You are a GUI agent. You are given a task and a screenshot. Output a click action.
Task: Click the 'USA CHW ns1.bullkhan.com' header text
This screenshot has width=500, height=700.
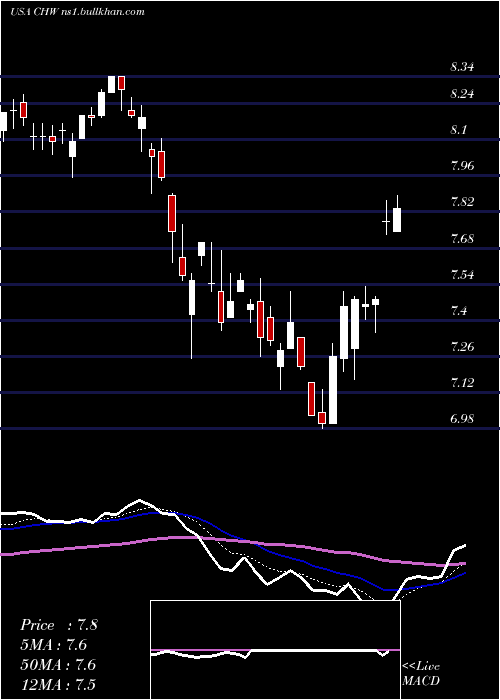pyautogui.click(x=77, y=12)
